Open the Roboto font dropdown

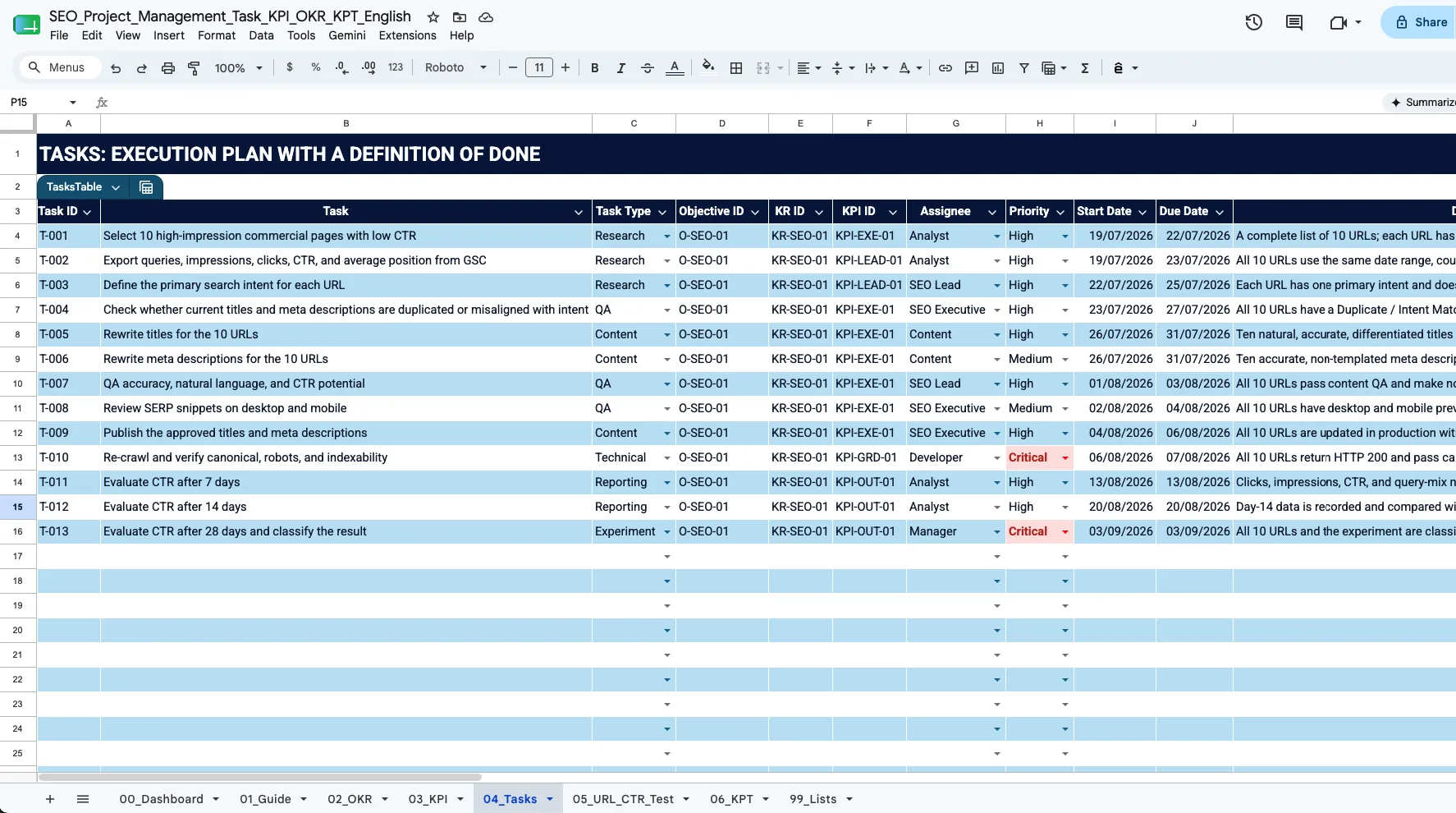(456, 68)
